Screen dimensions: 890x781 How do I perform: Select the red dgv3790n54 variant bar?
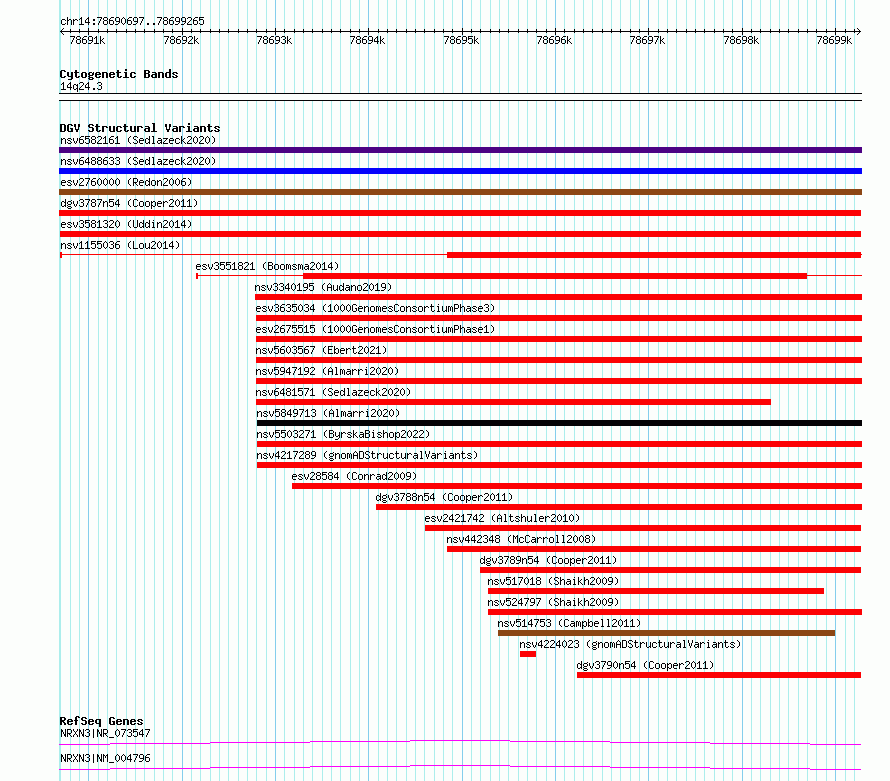719,675
